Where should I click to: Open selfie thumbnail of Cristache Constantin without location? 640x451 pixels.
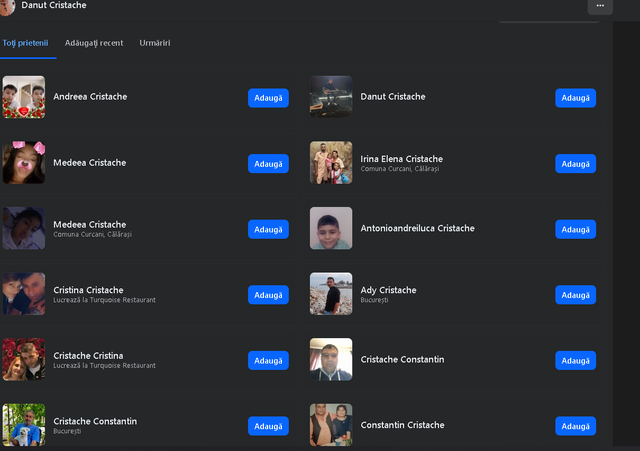click(331, 359)
